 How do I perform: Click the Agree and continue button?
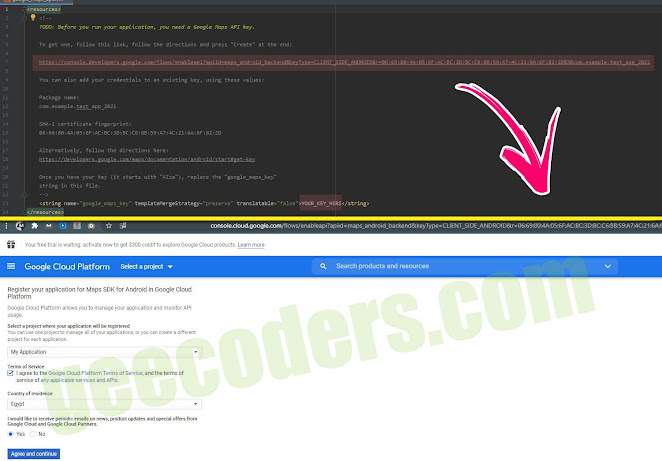coord(33,453)
